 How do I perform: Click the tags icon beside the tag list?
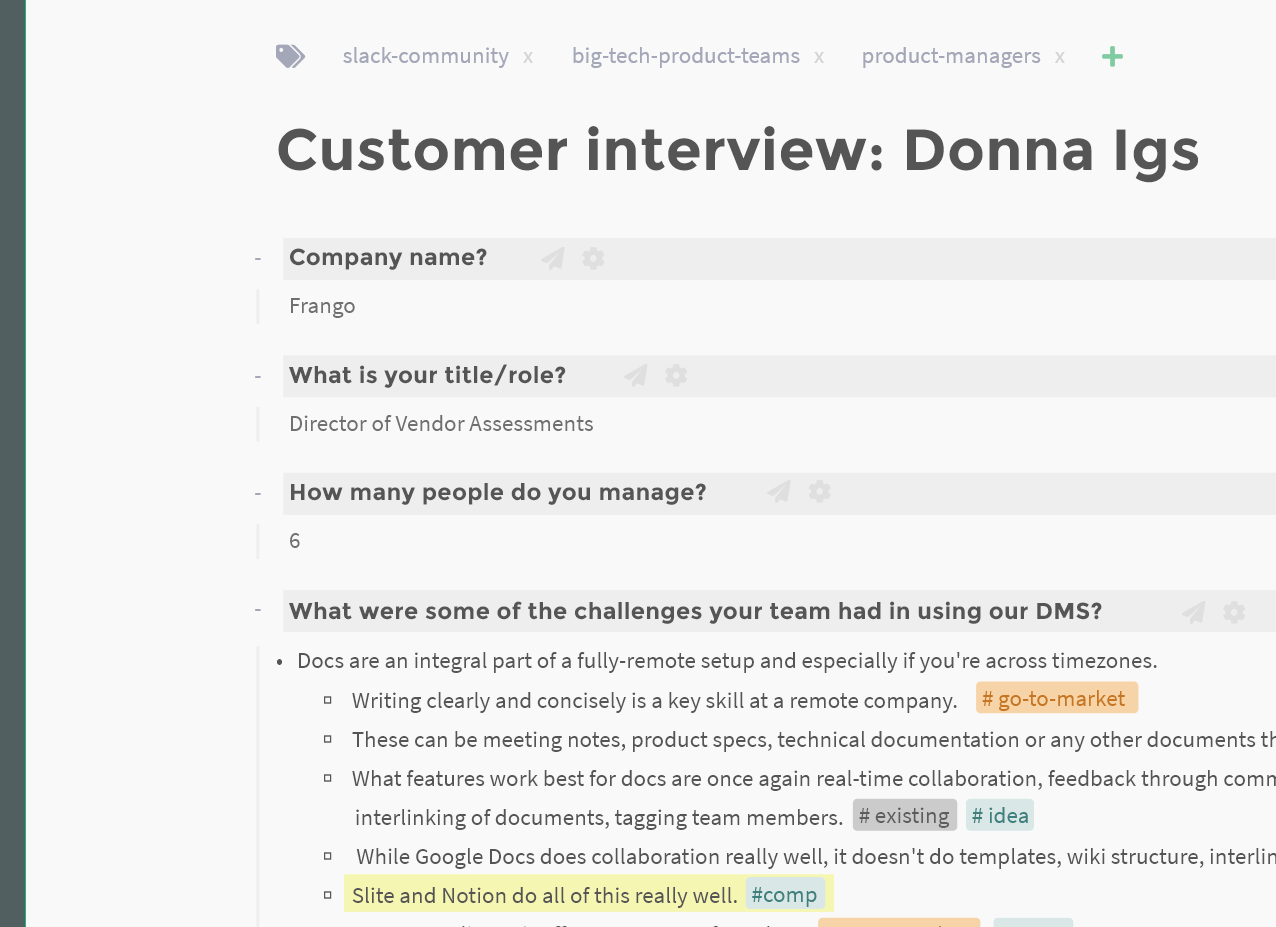pos(289,55)
